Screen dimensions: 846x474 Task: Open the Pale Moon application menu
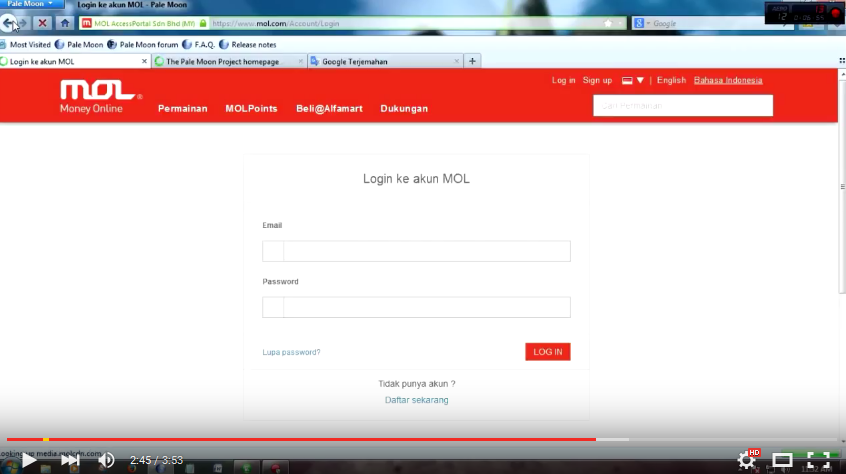click(31, 4)
